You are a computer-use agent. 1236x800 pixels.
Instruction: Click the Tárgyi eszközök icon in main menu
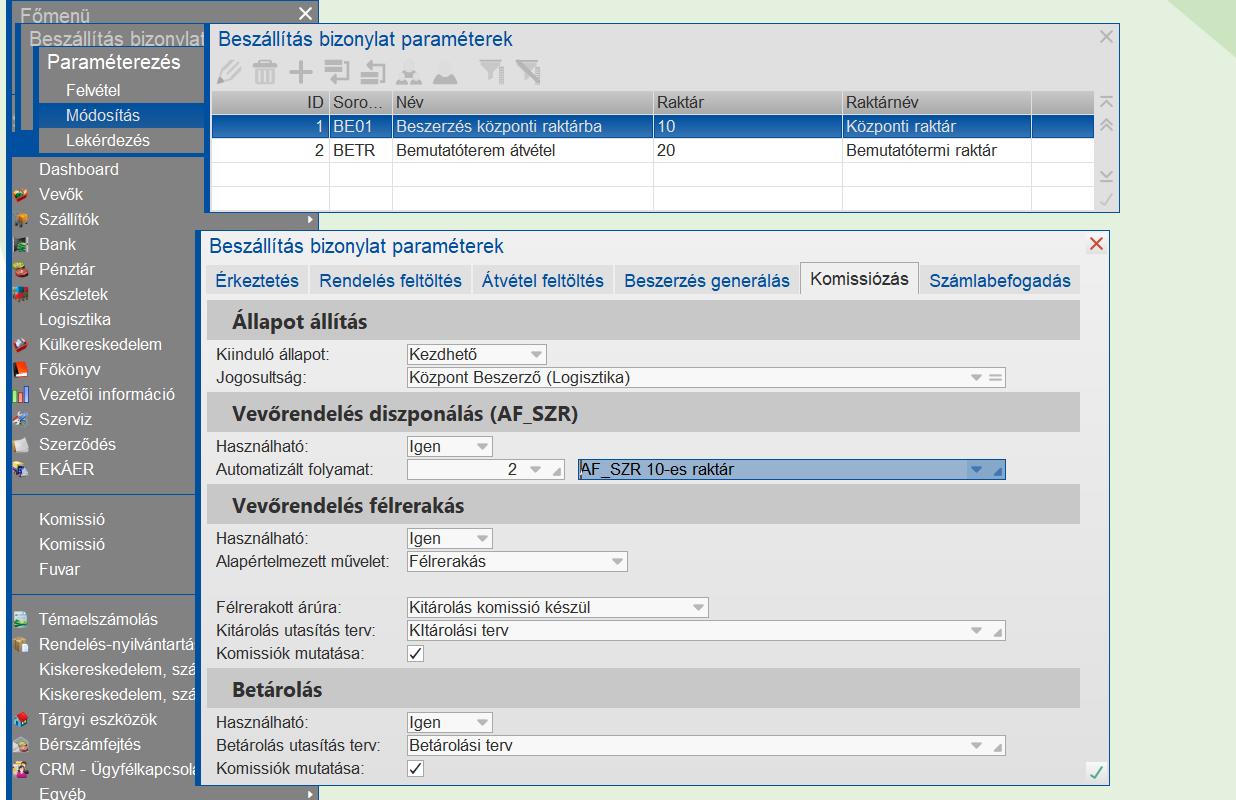coord(20,720)
